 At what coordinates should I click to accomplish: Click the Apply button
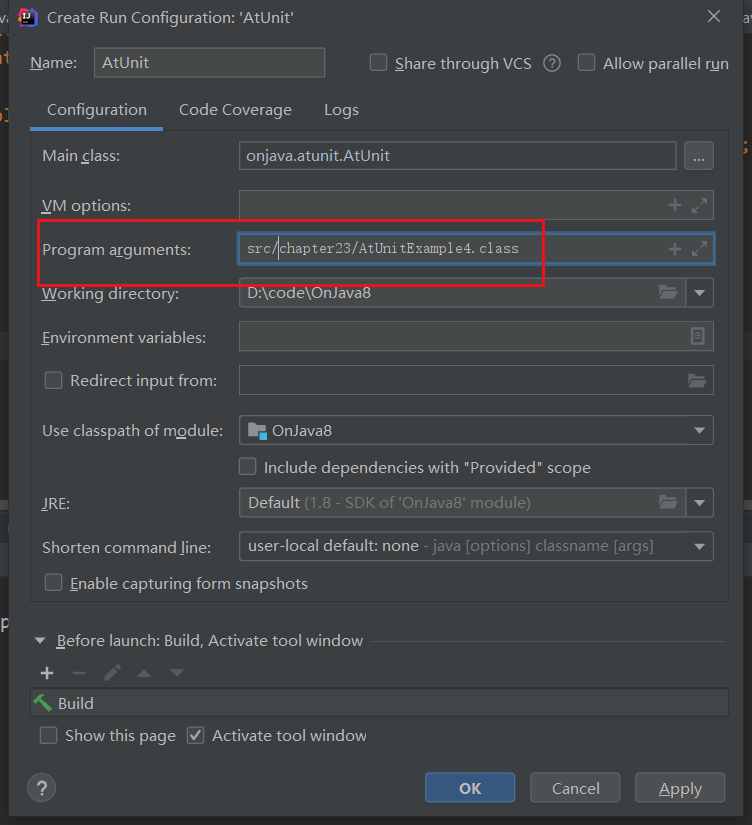click(680, 788)
